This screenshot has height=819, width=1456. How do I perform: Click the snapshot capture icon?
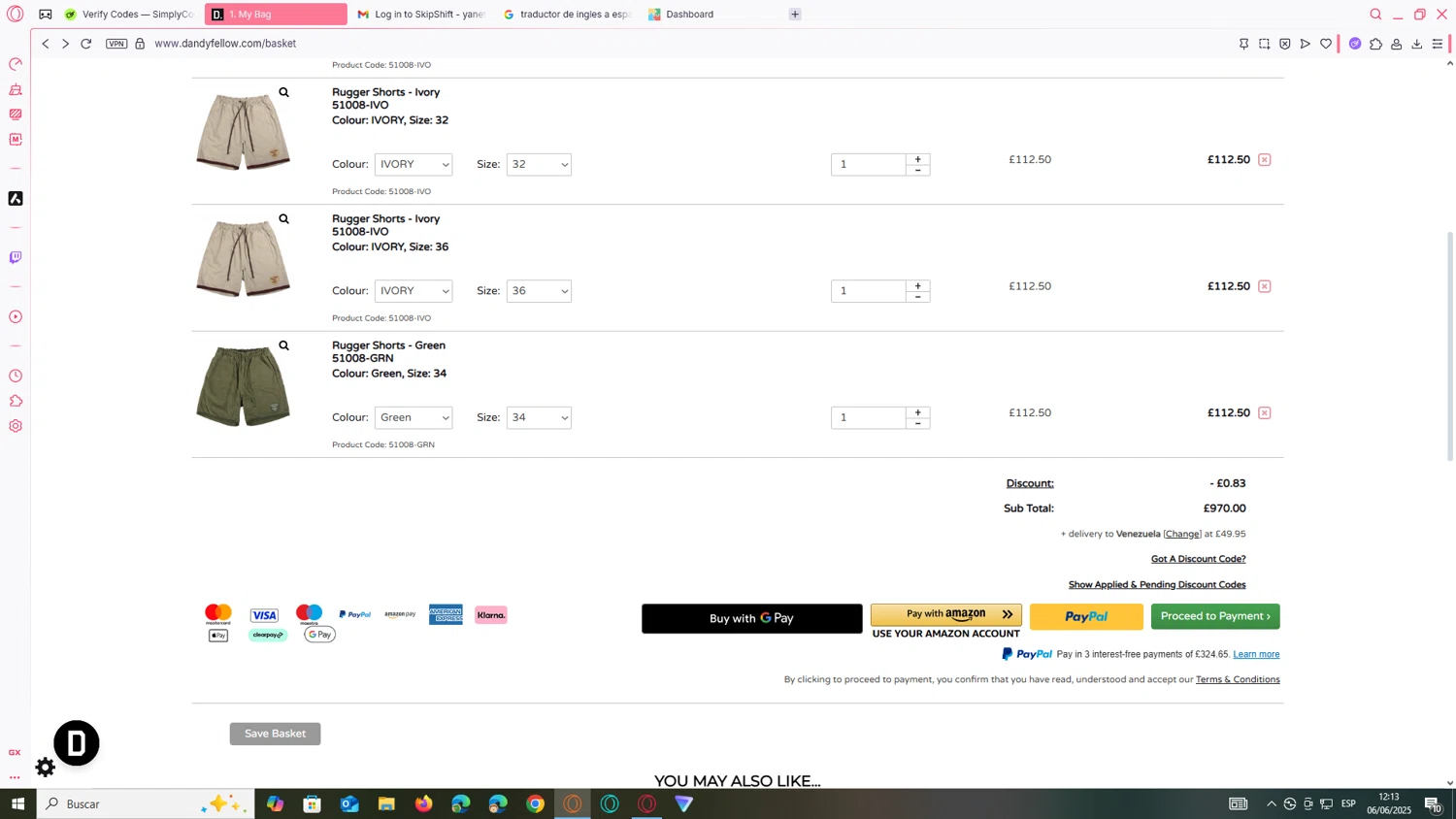coord(1264,44)
